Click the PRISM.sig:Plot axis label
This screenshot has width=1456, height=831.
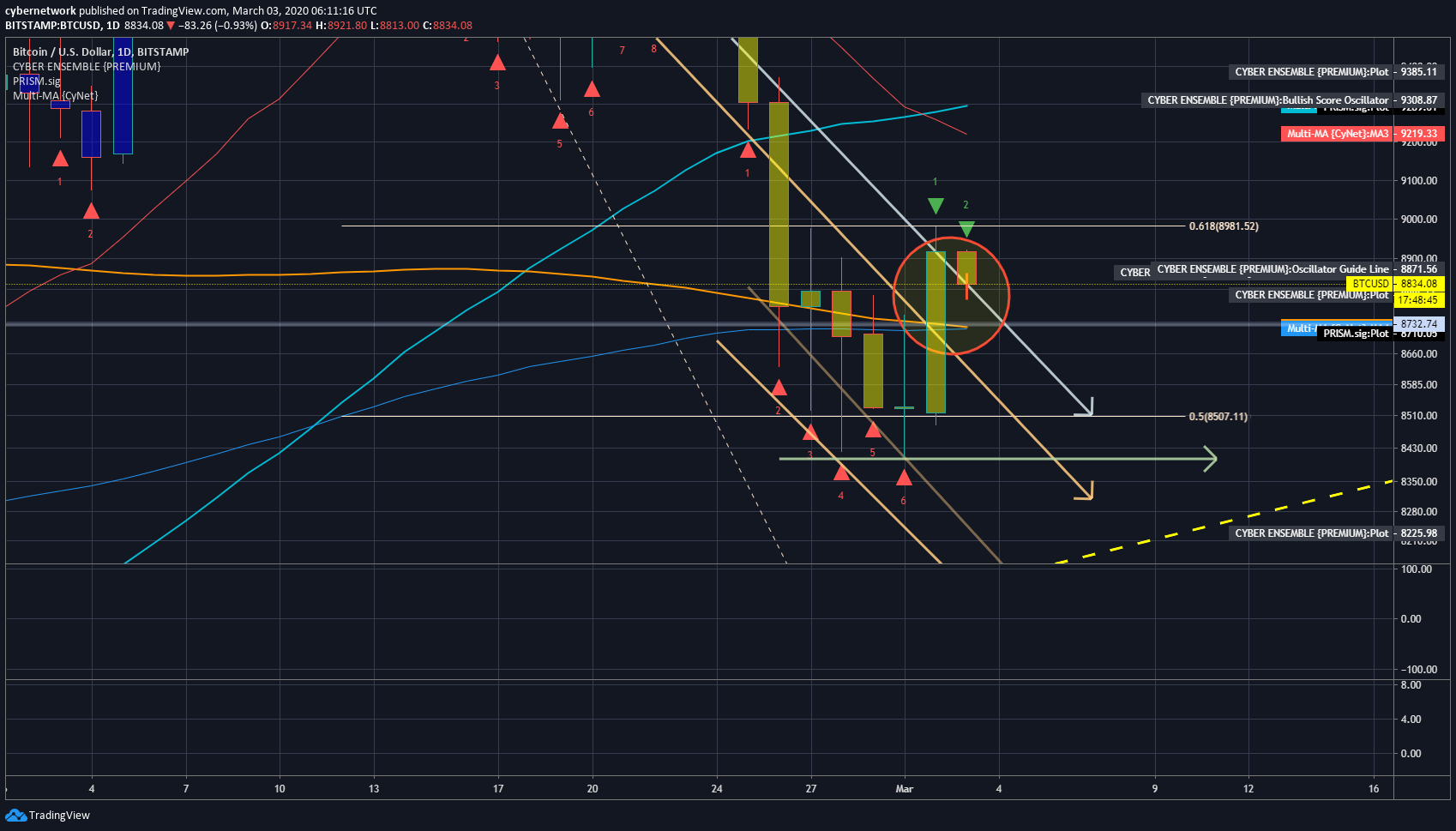coord(1356,334)
